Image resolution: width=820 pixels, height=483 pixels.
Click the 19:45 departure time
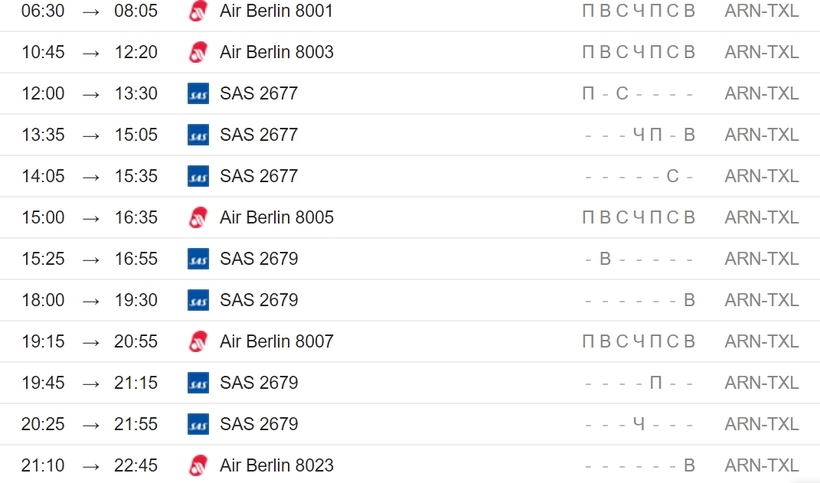pyautogui.click(x=43, y=382)
